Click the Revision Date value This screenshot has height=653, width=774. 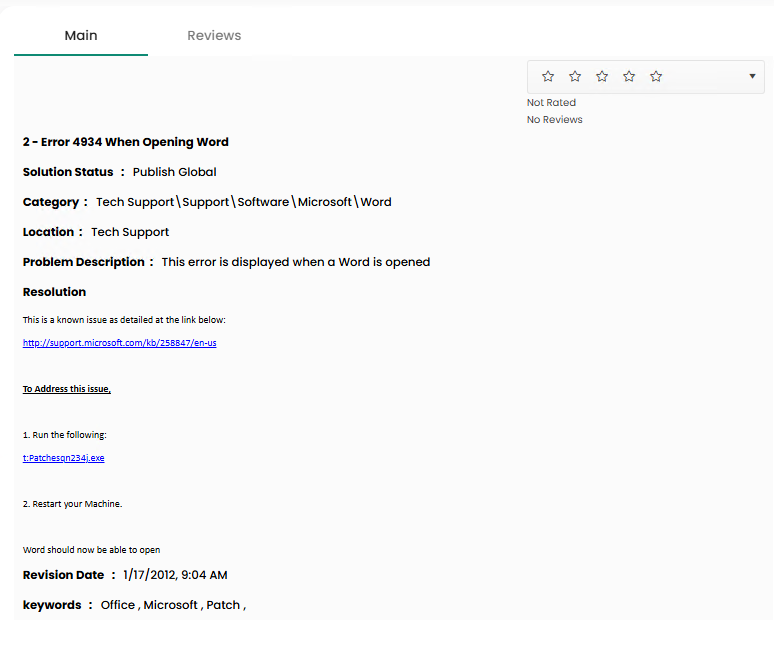pyautogui.click(x=175, y=575)
